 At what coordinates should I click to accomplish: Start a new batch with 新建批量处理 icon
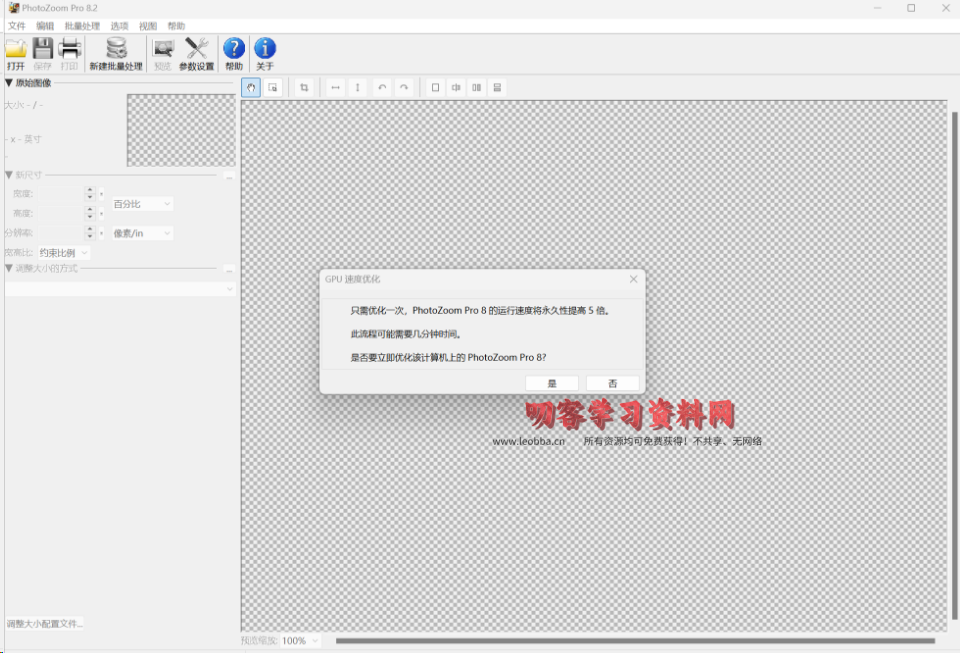tap(116, 53)
